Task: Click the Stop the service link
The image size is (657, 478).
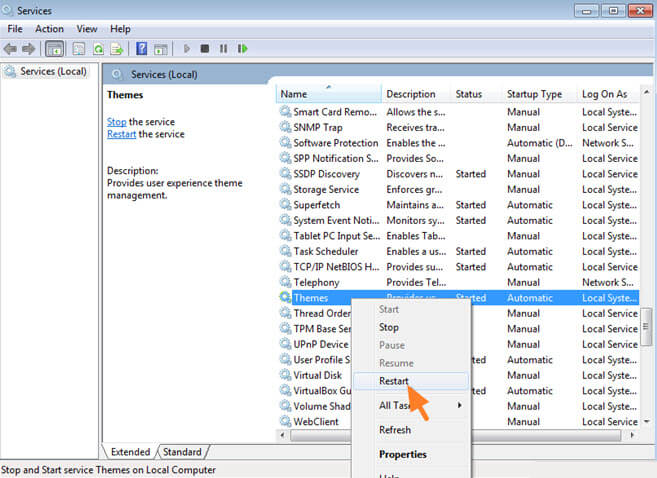Action: coord(116,122)
